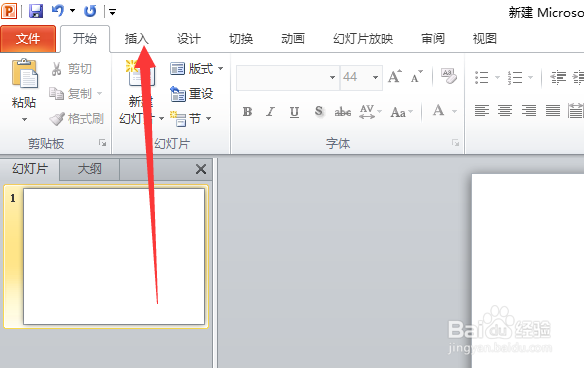Toggle underline formatting
Image resolution: width=584 pixels, height=368 pixels.
click(x=294, y=111)
